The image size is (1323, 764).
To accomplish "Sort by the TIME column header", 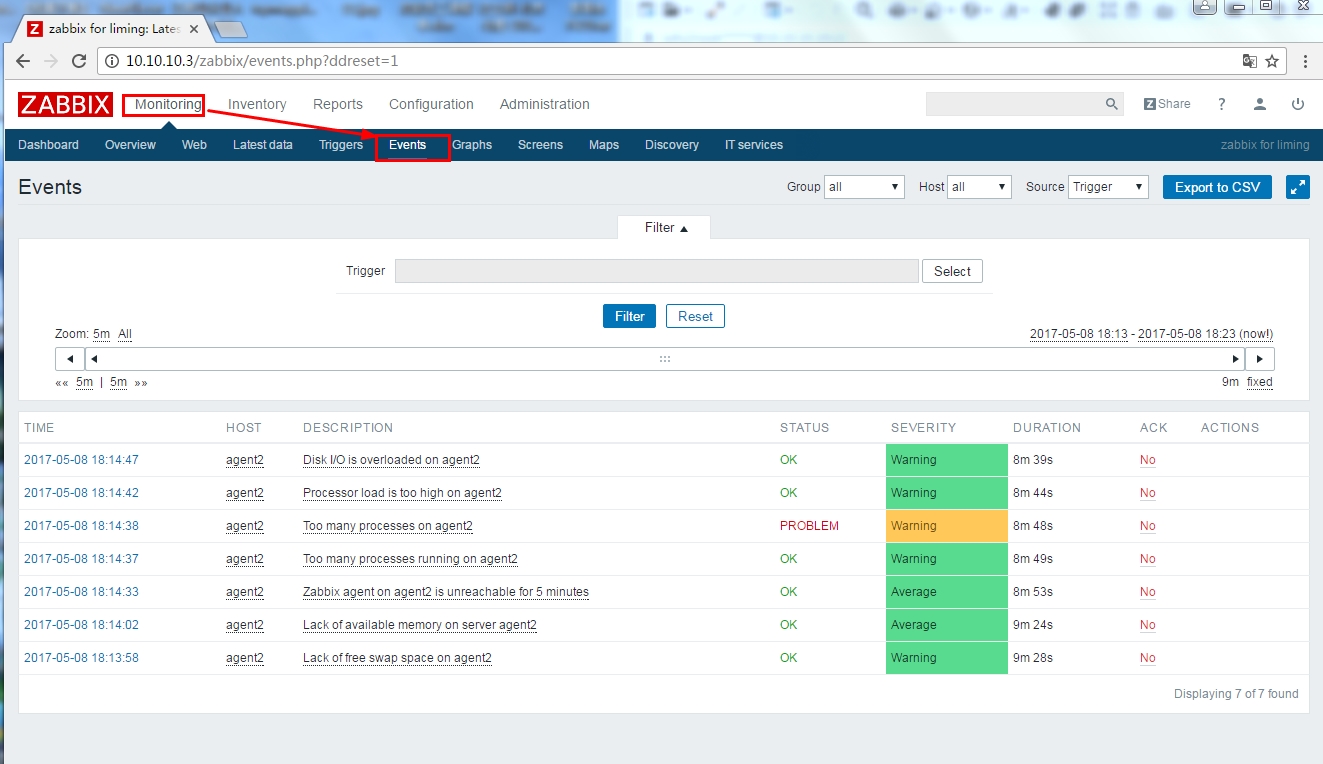I will pyautogui.click(x=39, y=427).
